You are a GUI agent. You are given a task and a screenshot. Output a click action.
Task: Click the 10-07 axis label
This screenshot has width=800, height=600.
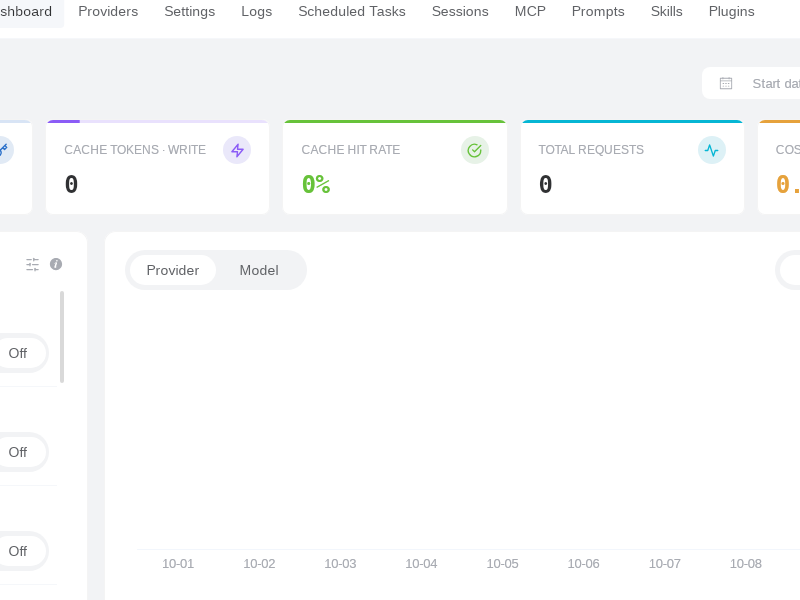click(664, 564)
